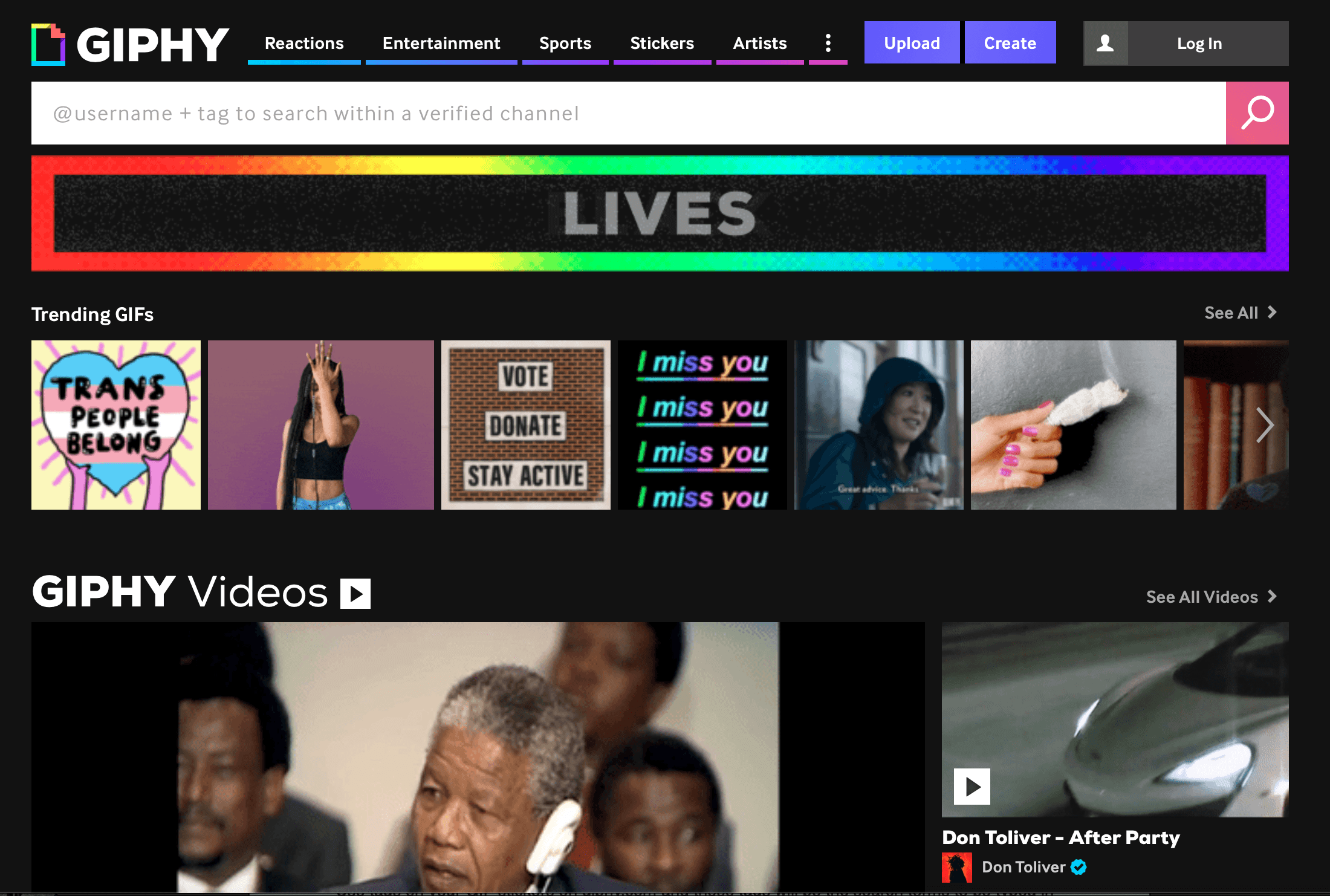1330x896 pixels.
Task: Click the right carousel chevron arrow
Action: [x=1264, y=423]
